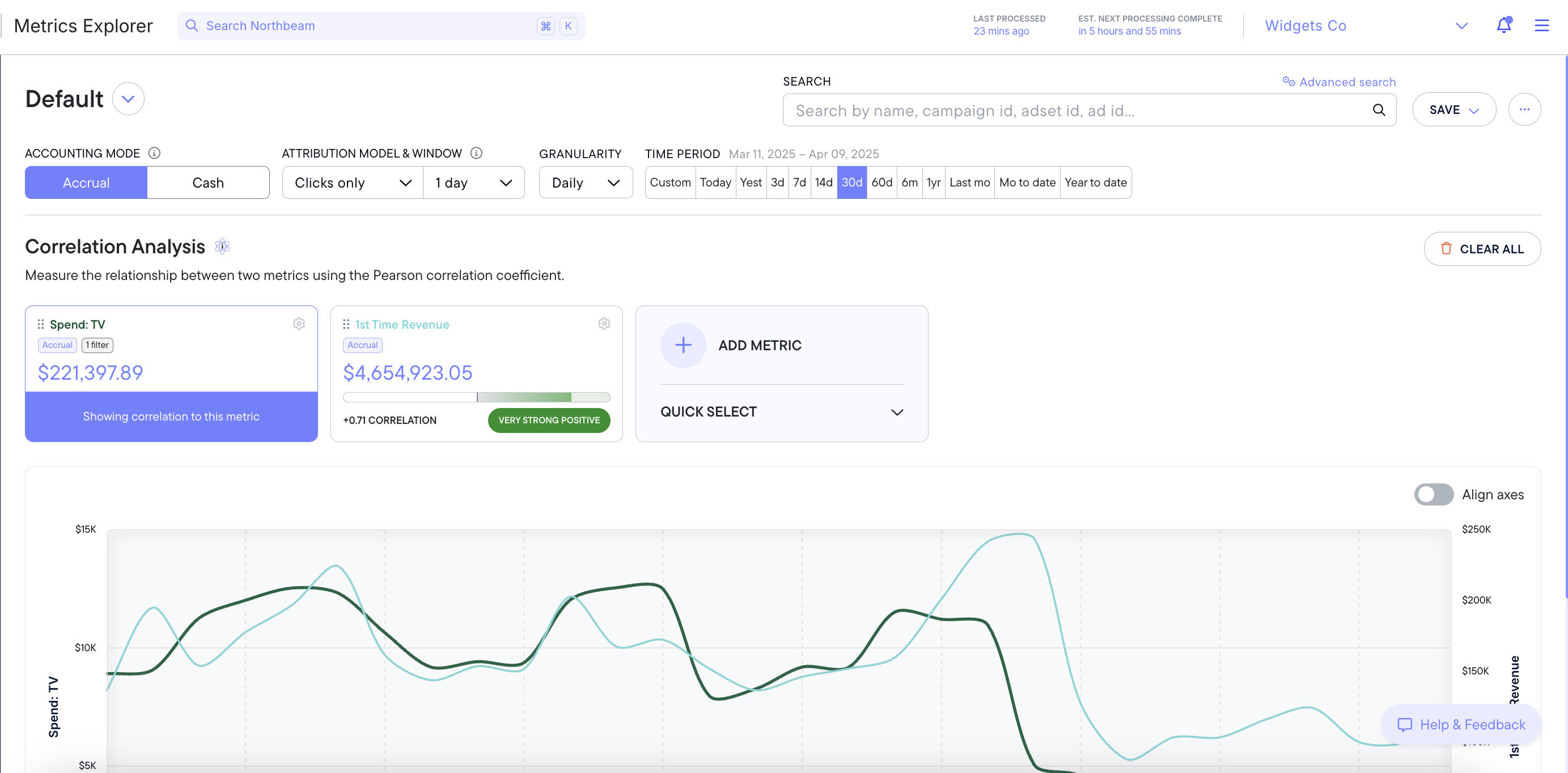Open the Daily granularity dropdown

pos(585,182)
